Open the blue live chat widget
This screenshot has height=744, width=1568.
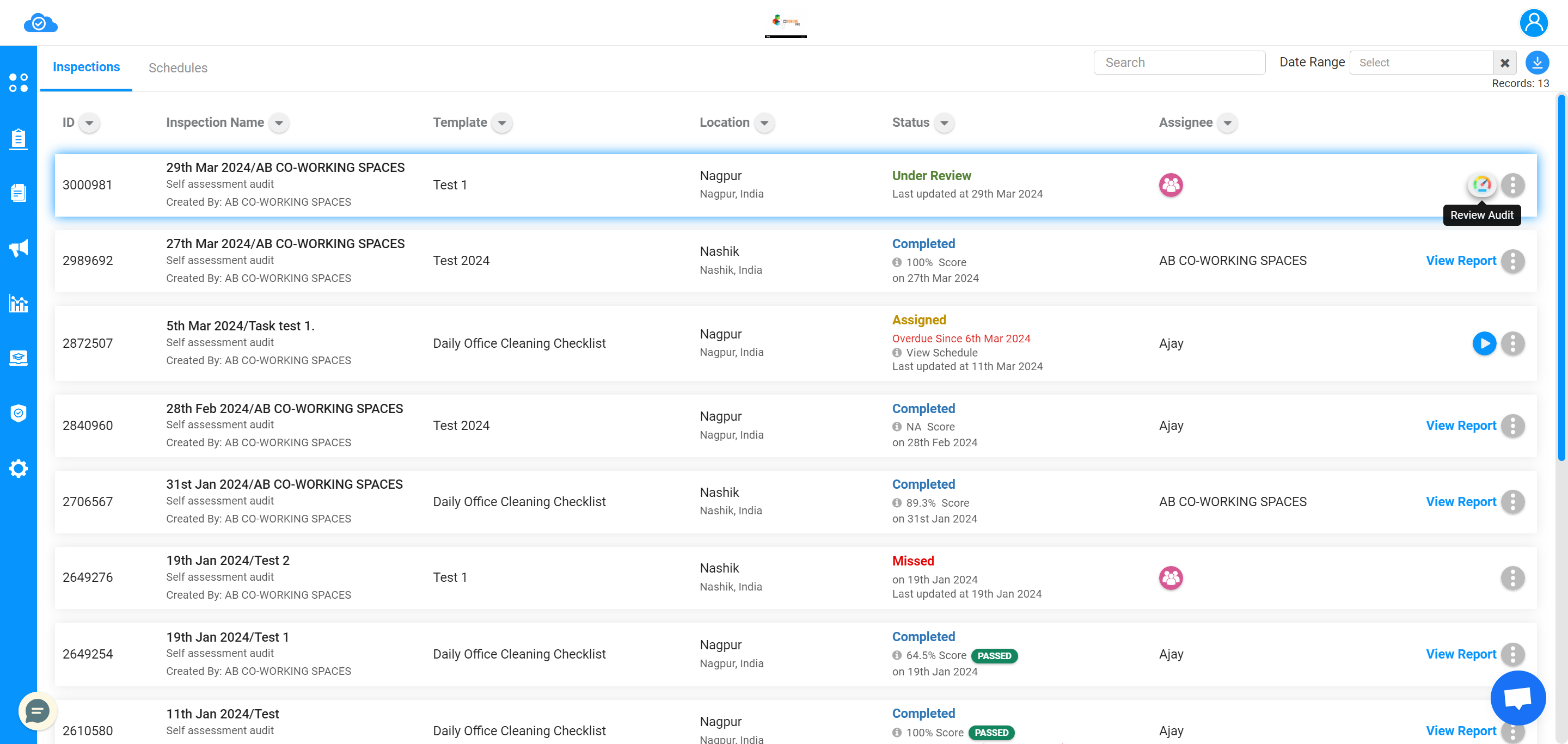point(1517,698)
